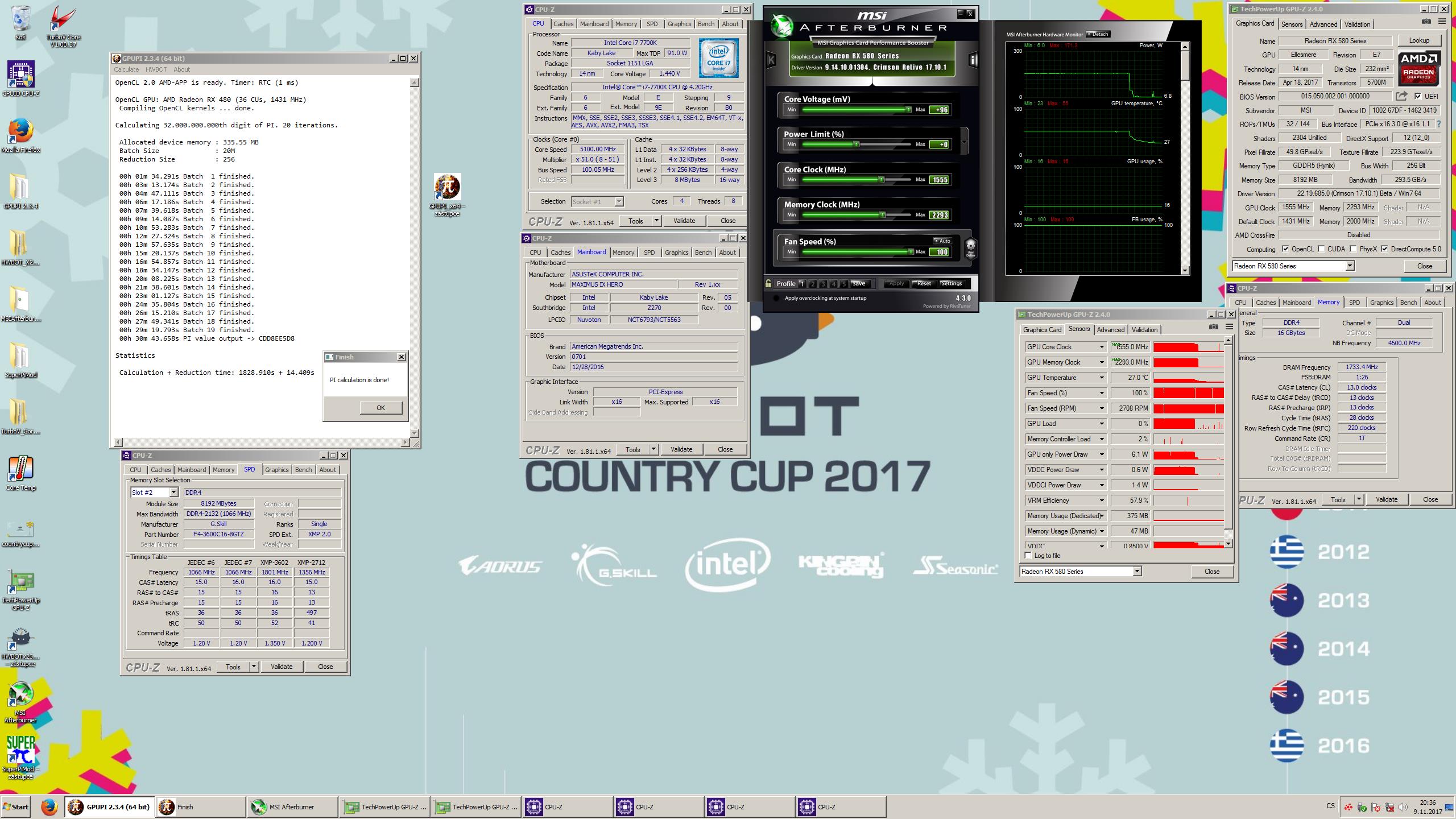The width and height of the screenshot is (1456, 819).
Task: Open the GPUPI_x64 shortcut on the desktop
Action: [x=447, y=195]
